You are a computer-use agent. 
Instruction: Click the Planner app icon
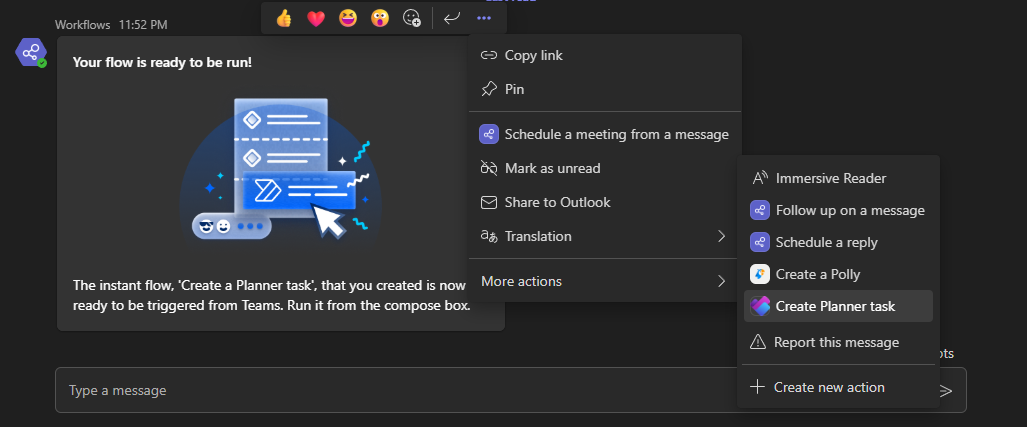coord(760,306)
